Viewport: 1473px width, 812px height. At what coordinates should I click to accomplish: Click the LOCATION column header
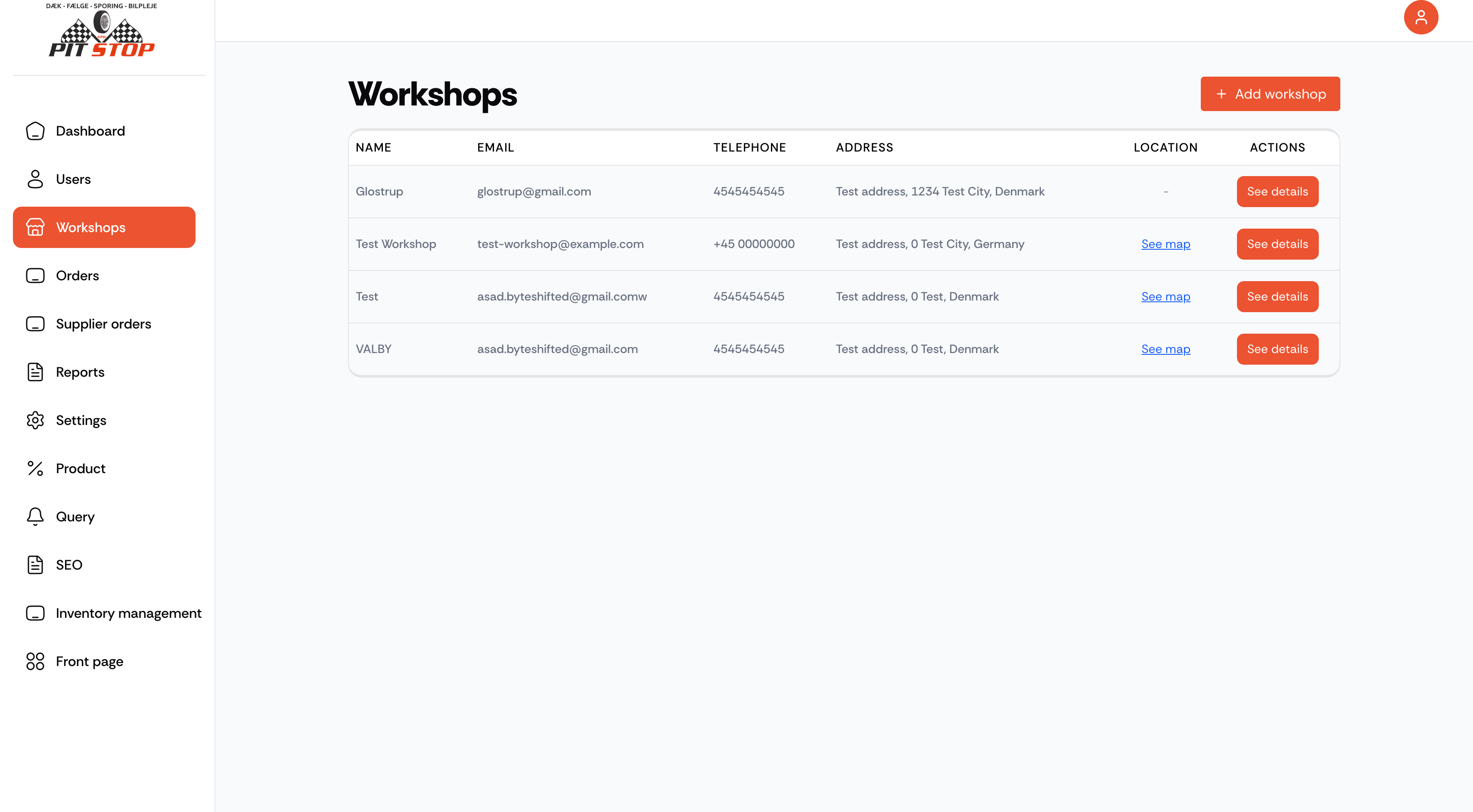click(x=1165, y=147)
